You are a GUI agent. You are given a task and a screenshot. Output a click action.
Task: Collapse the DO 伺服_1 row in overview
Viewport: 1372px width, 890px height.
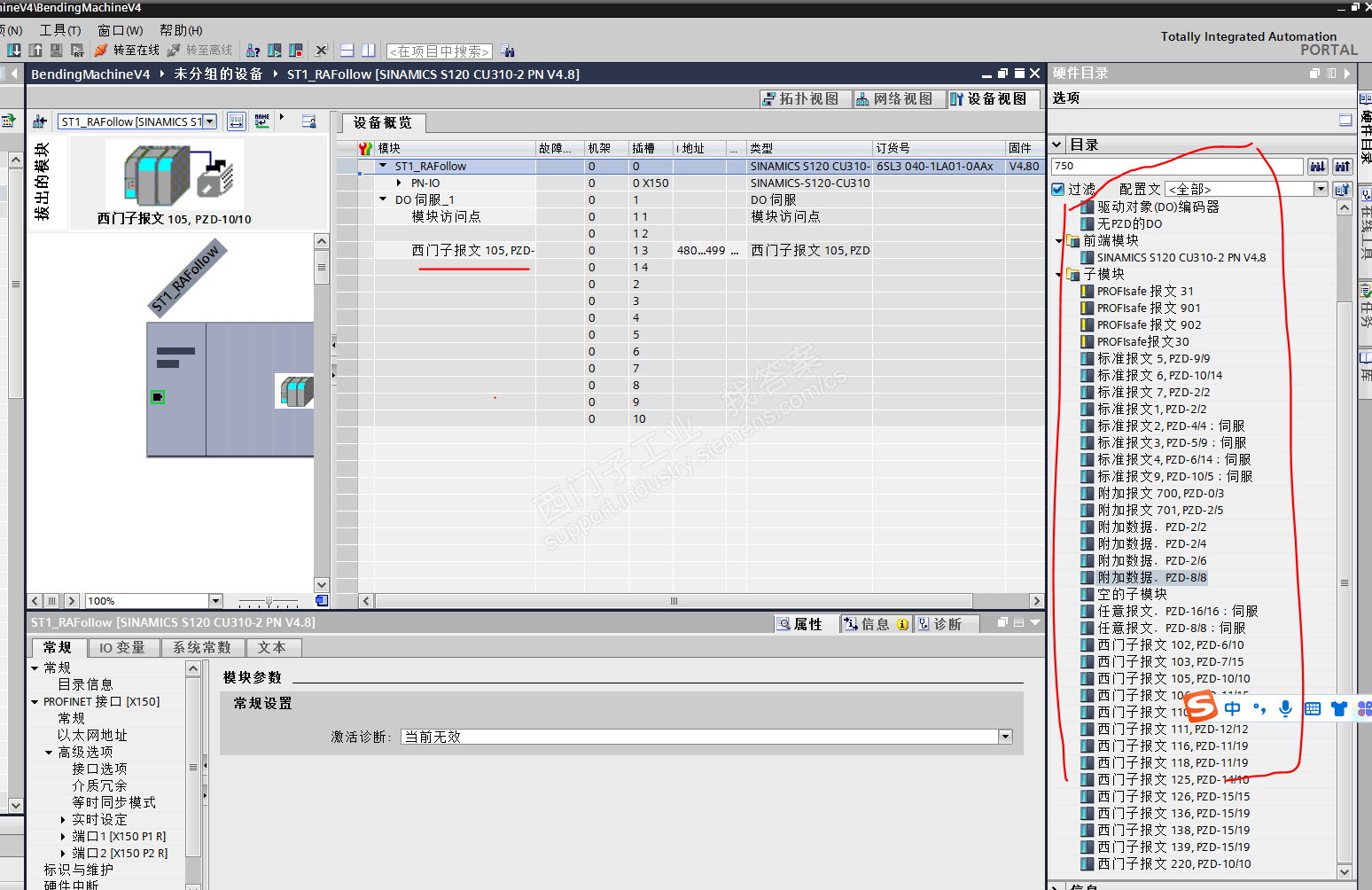(x=383, y=200)
